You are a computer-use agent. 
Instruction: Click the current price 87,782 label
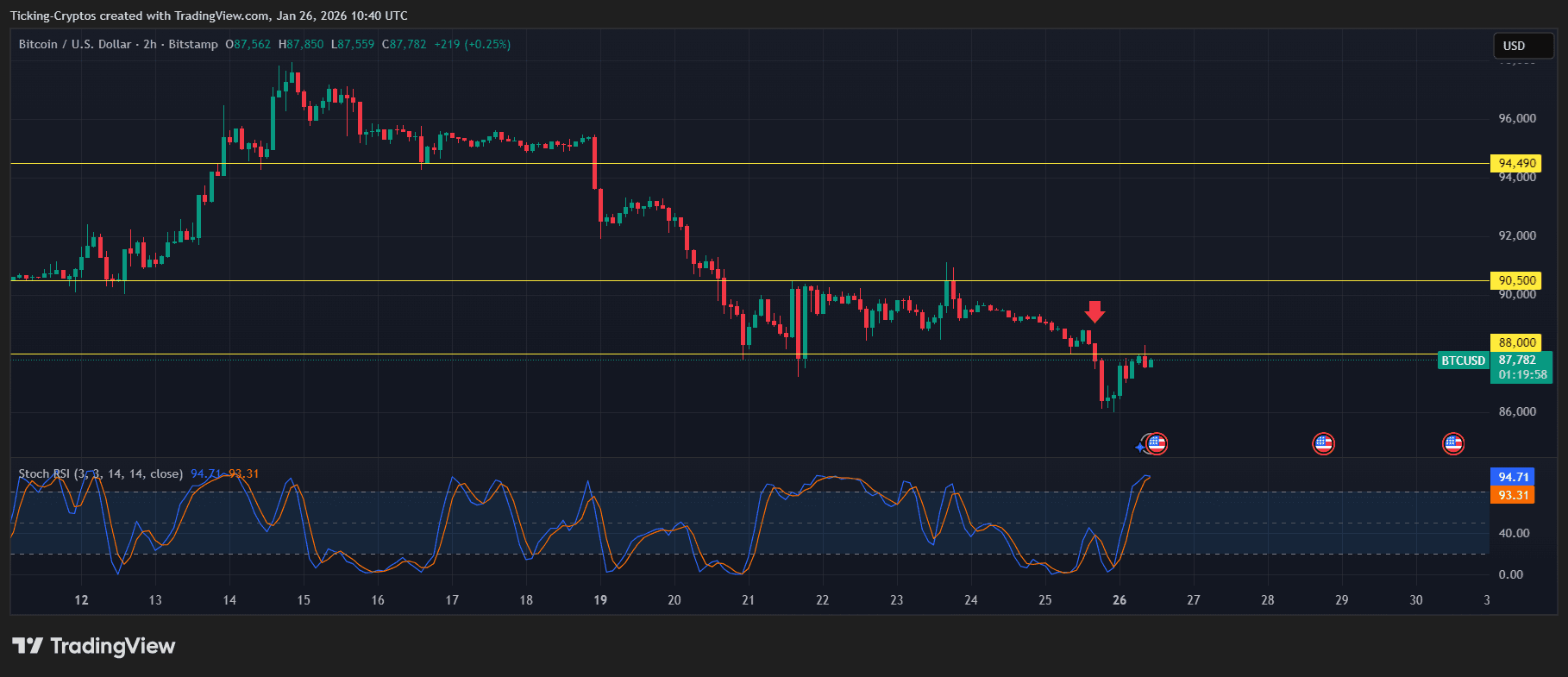(1517, 360)
